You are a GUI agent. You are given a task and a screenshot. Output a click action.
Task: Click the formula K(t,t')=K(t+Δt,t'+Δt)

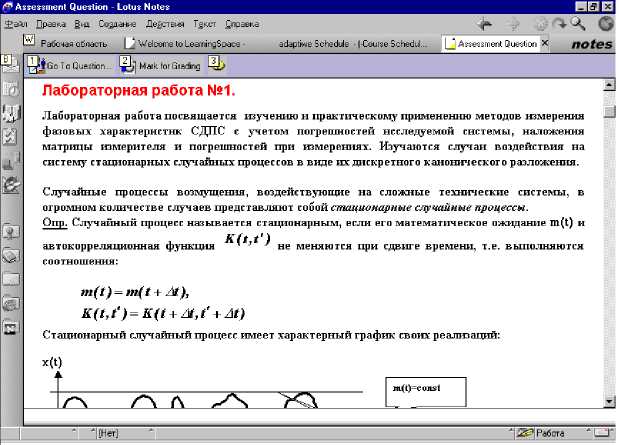click(163, 314)
